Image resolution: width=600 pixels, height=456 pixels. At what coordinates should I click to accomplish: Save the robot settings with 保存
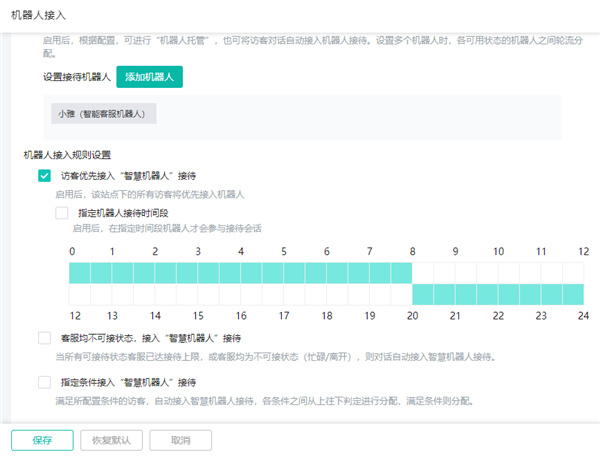click(43, 439)
